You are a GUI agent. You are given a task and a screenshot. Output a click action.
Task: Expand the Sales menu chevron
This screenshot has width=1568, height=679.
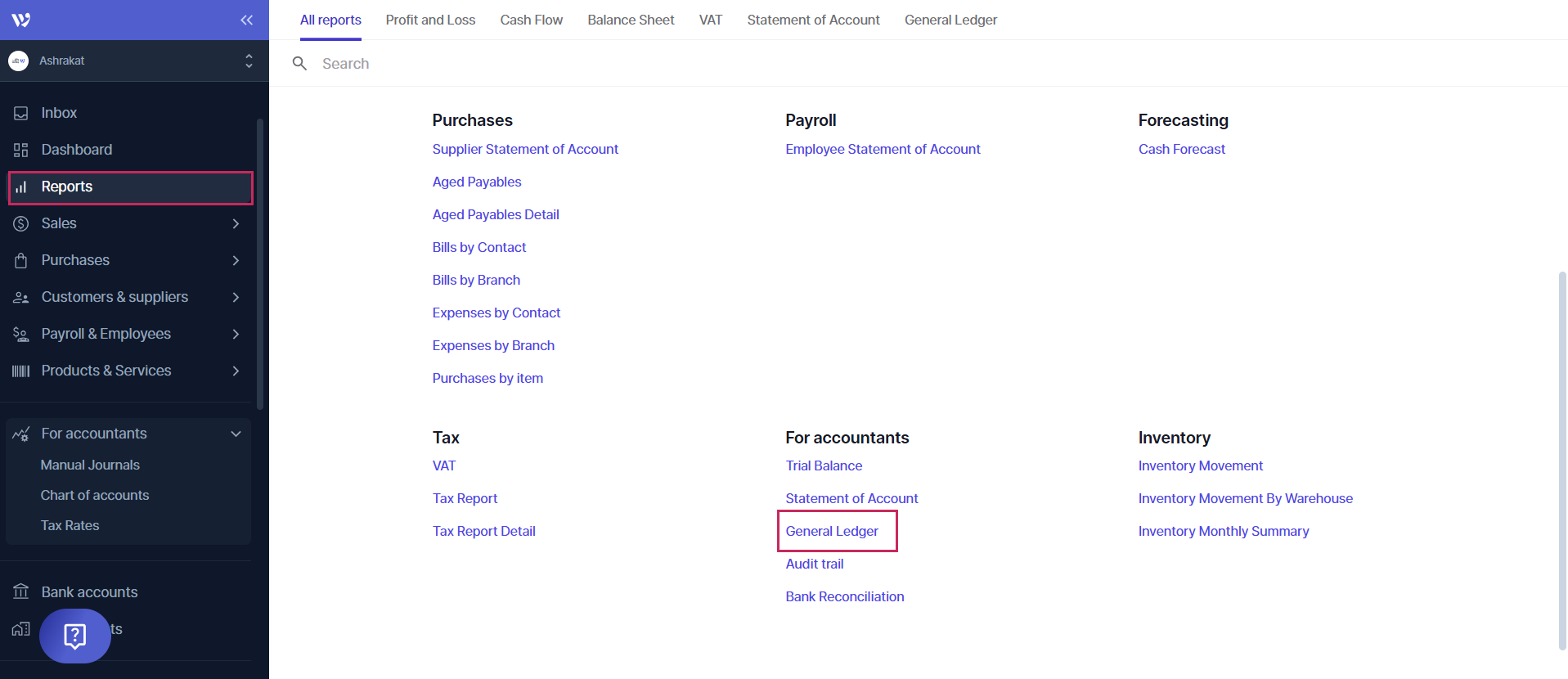(x=236, y=223)
